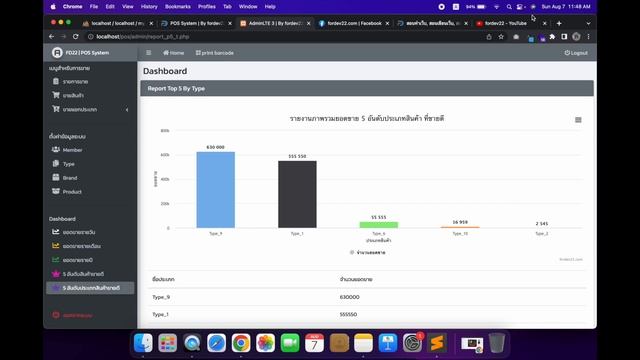Switch to the AdminLTE 3 tab
The height and width of the screenshot is (360, 640).
275,23
